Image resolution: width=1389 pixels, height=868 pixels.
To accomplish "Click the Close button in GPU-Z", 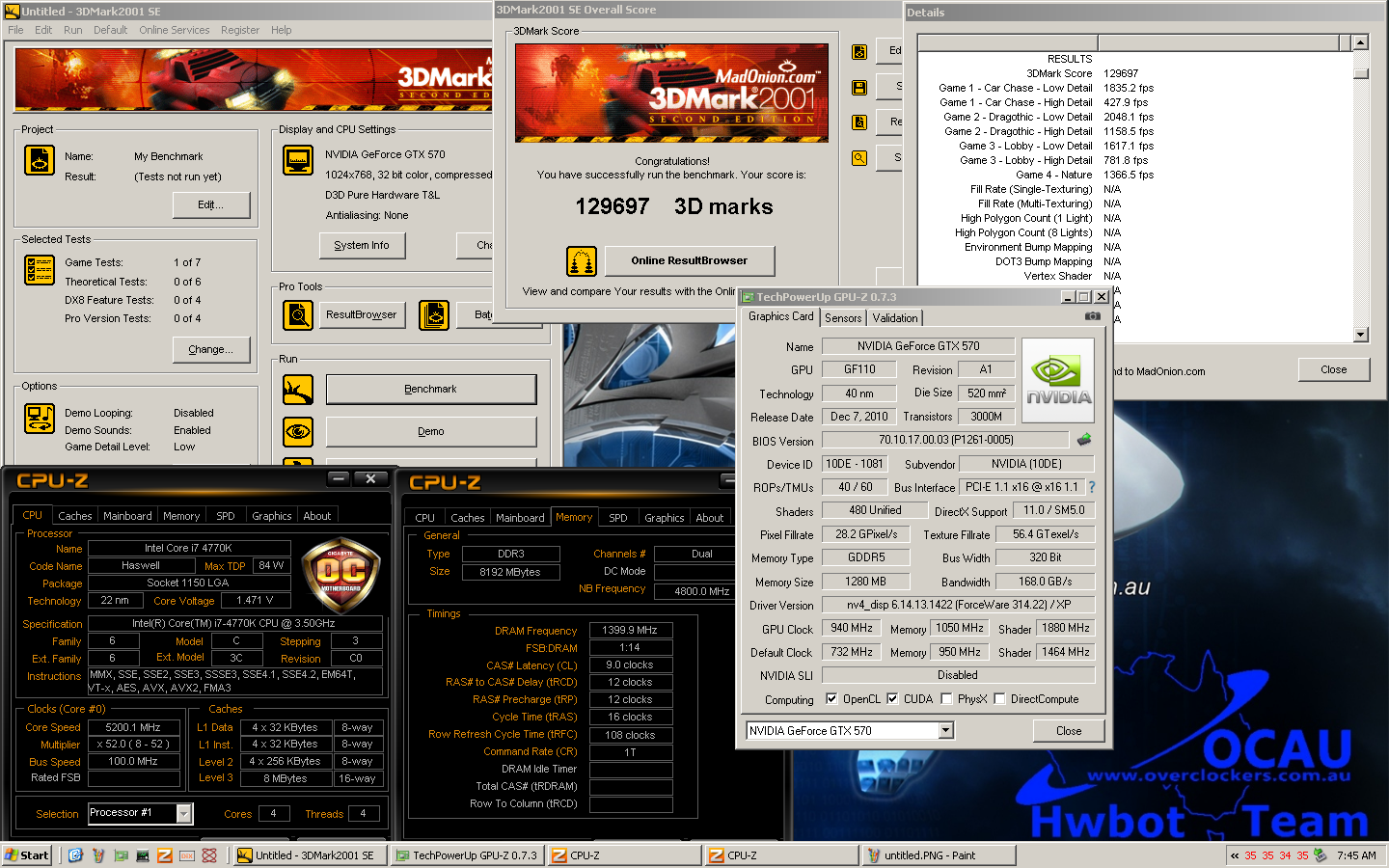I will pos(1069,731).
